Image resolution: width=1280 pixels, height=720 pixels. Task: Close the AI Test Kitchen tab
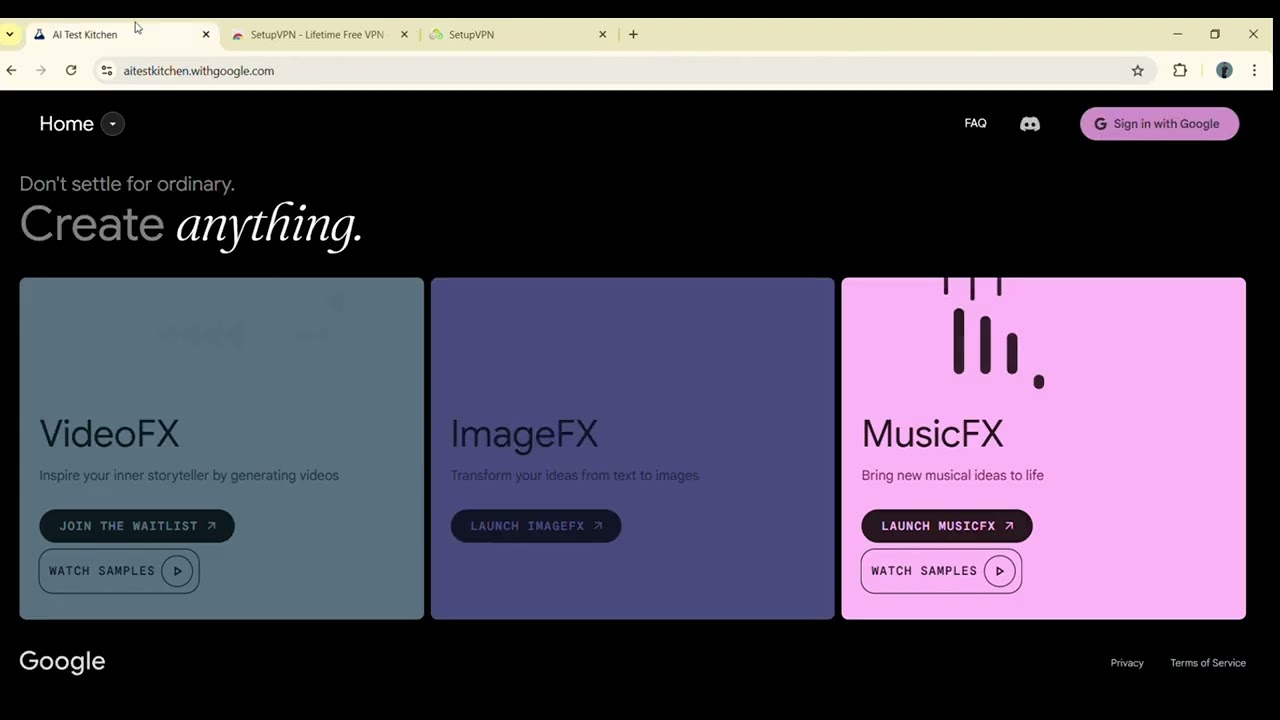[206, 34]
